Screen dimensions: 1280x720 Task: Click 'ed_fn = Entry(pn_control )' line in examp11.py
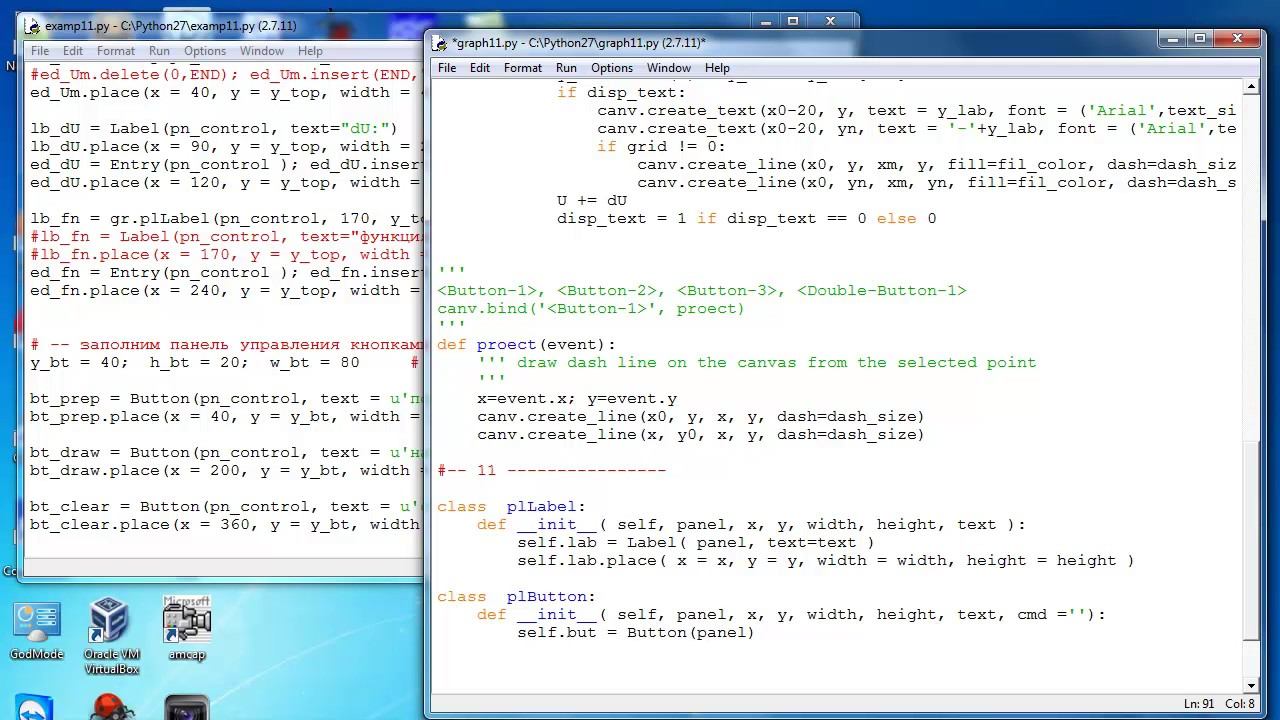pos(226,273)
